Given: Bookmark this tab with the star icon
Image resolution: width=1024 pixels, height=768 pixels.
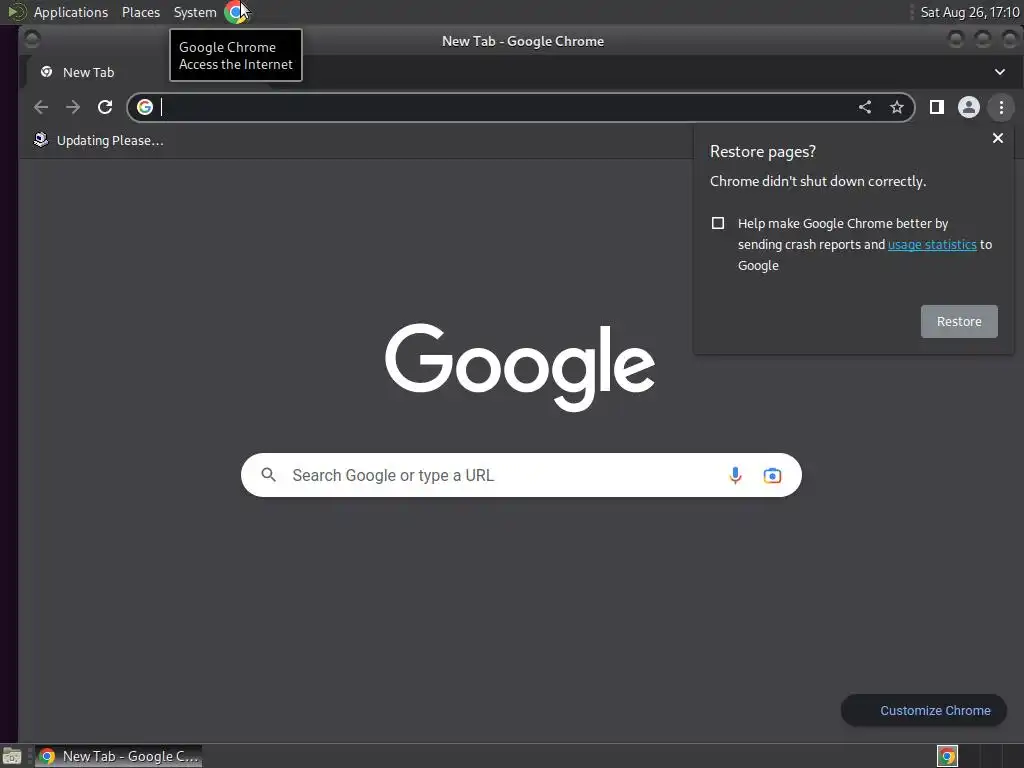Looking at the screenshot, I should pyautogui.click(x=897, y=107).
